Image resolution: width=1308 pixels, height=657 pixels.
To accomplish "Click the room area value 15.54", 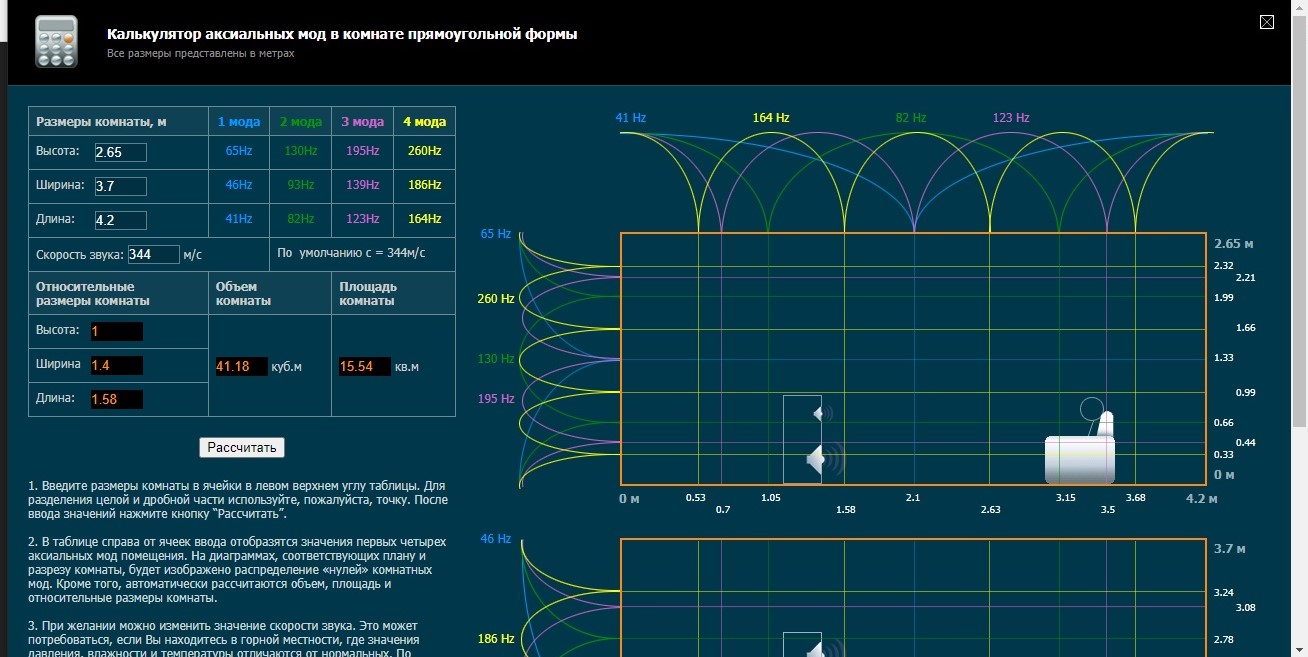I will pos(365,367).
